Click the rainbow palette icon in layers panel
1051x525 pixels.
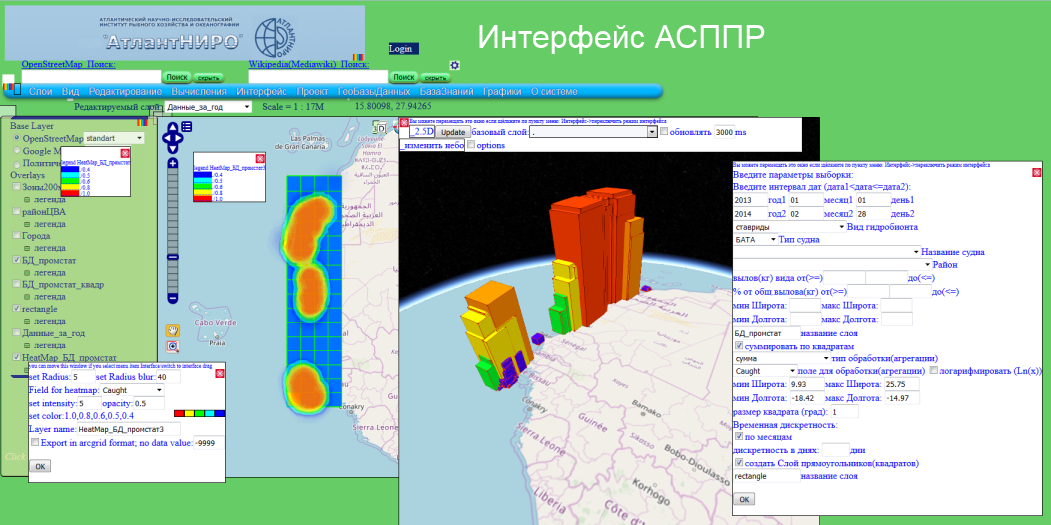(141, 123)
